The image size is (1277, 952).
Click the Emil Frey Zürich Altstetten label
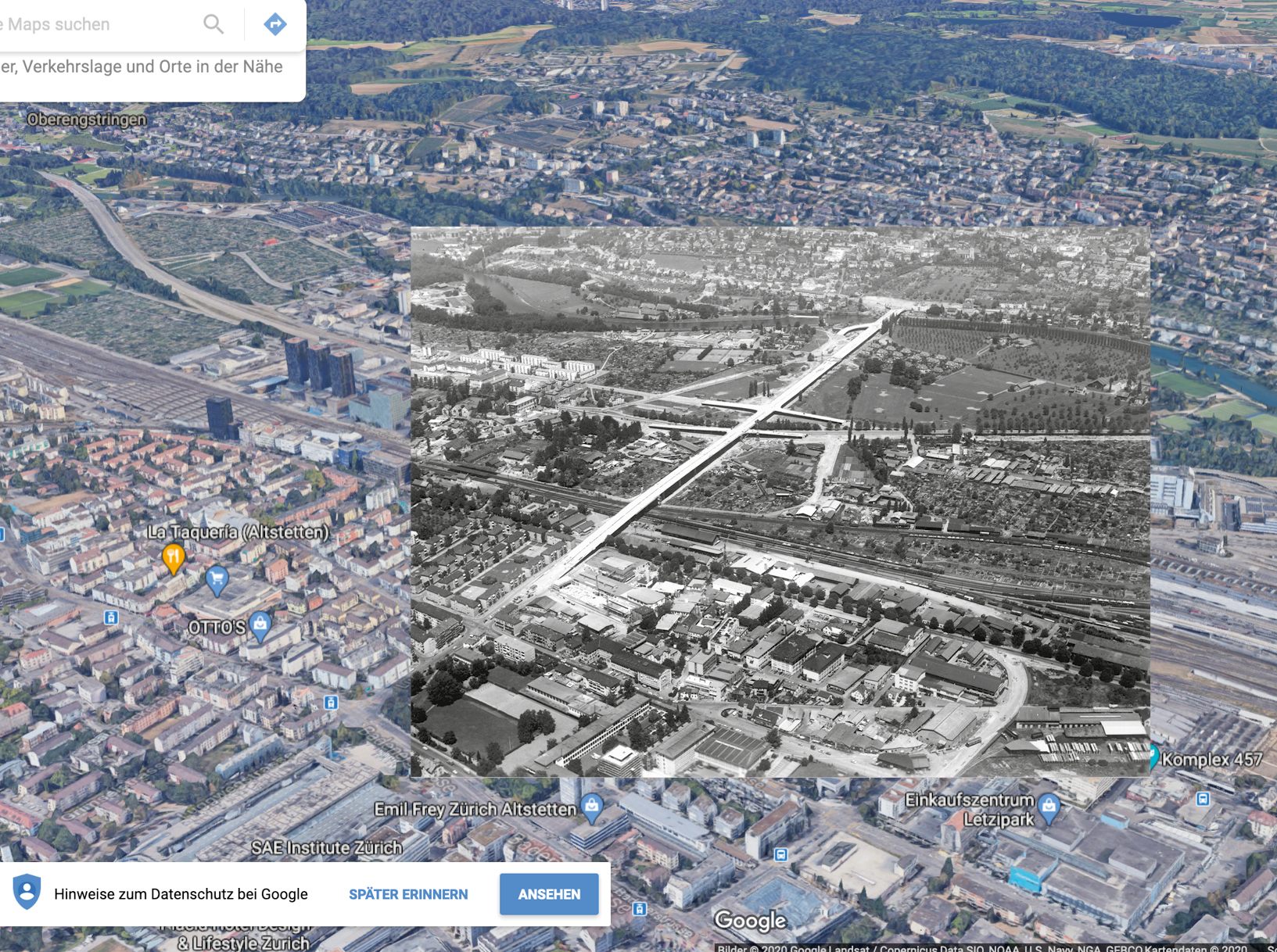click(x=475, y=809)
